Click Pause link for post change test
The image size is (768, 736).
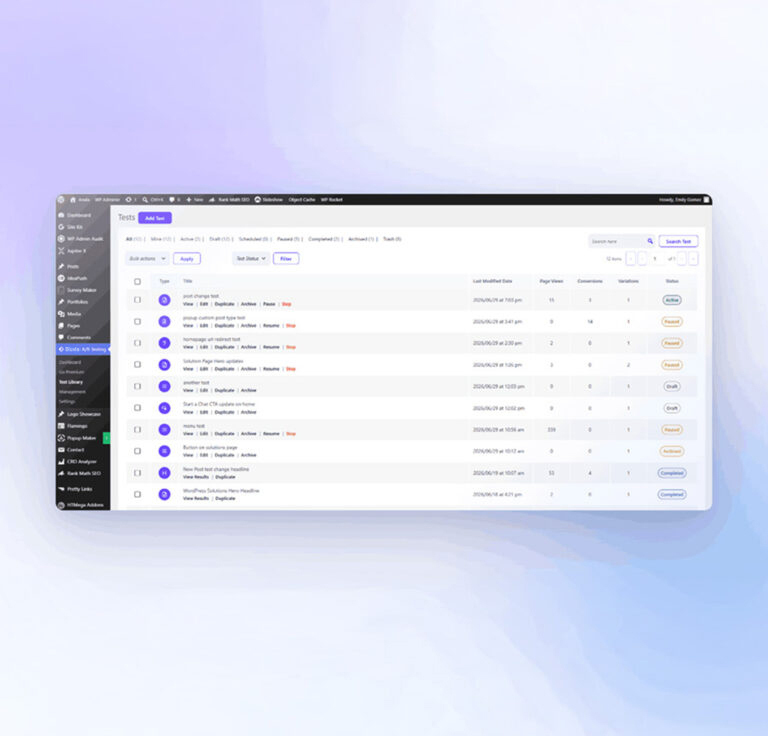(269, 304)
